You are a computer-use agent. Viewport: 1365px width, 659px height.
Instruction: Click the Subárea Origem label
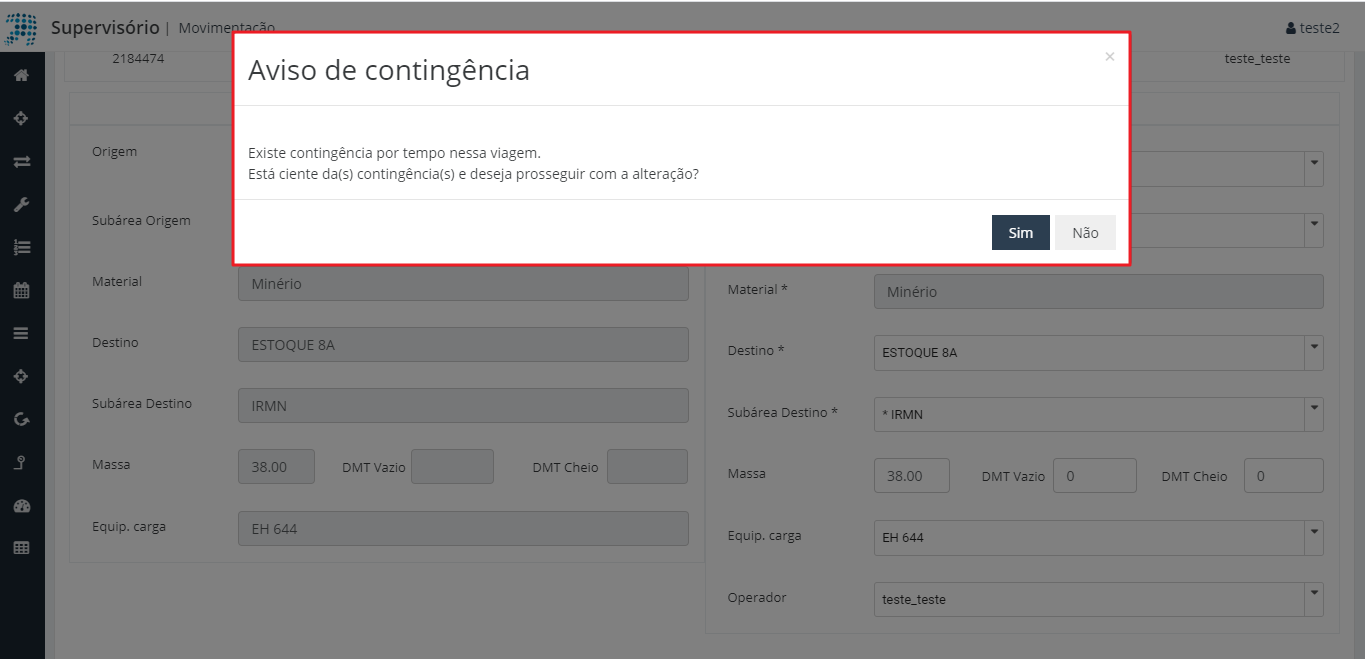click(x=141, y=220)
